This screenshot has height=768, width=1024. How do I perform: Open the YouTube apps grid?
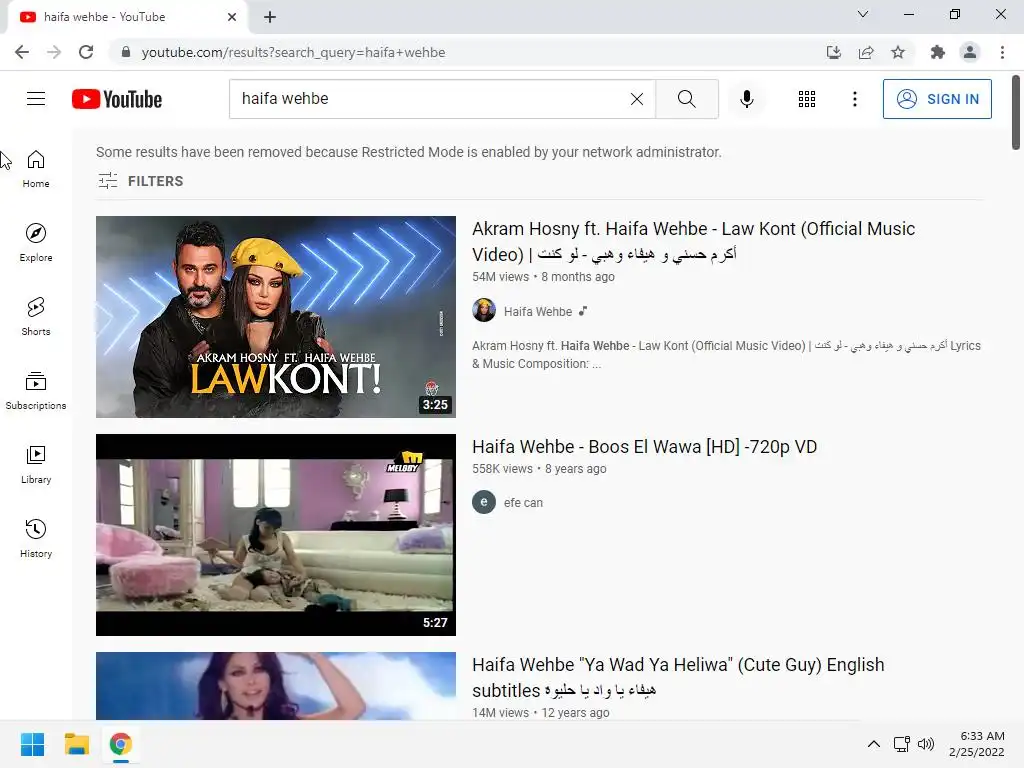pyautogui.click(x=807, y=99)
